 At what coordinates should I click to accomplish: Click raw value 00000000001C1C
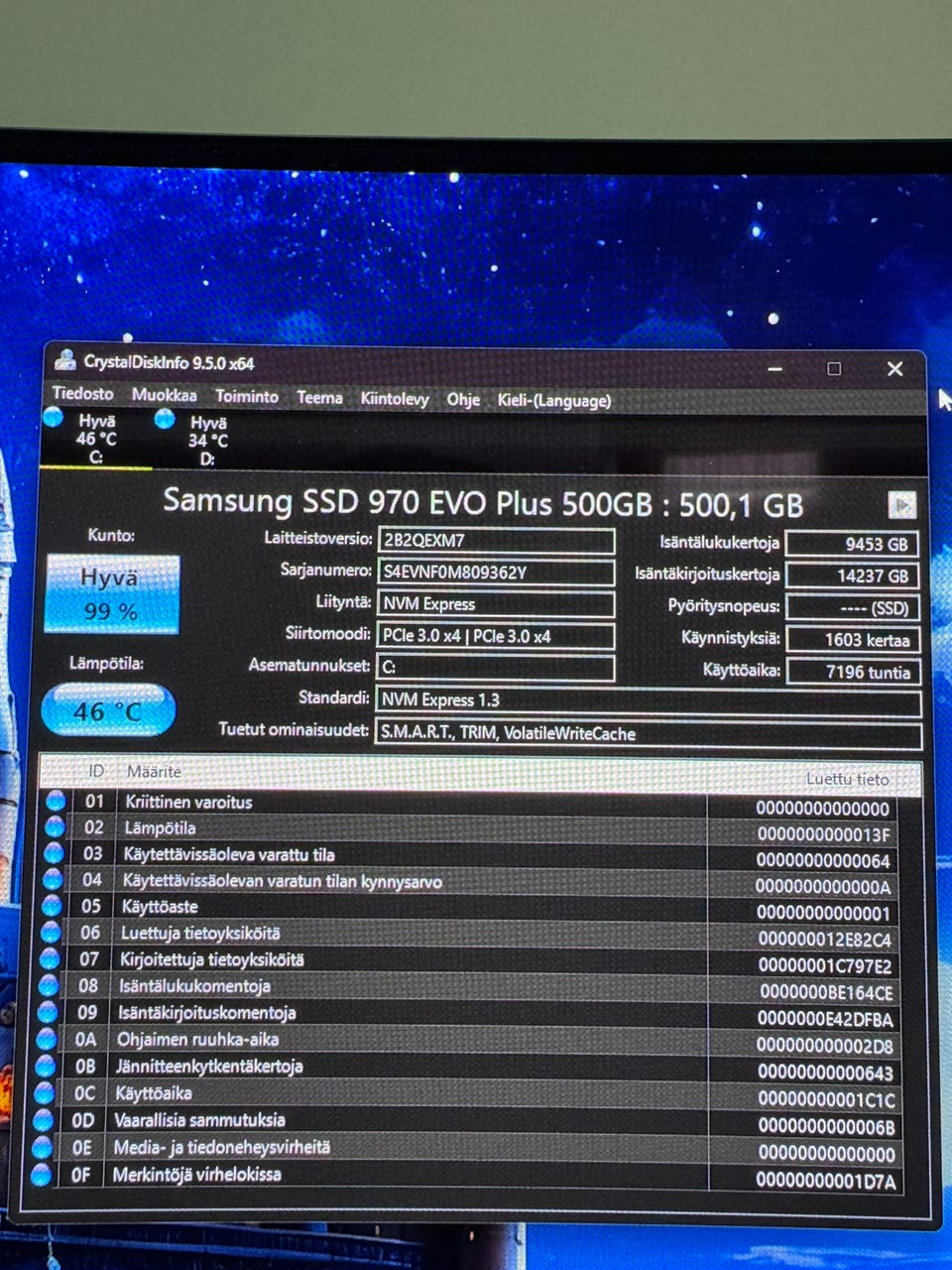point(827,1099)
